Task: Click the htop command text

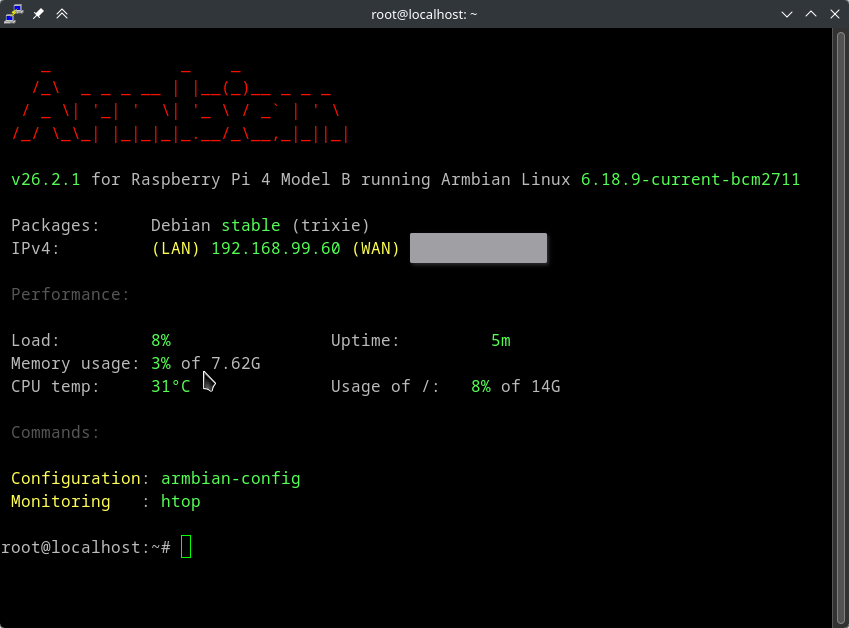Action: pyautogui.click(x=180, y=501)
